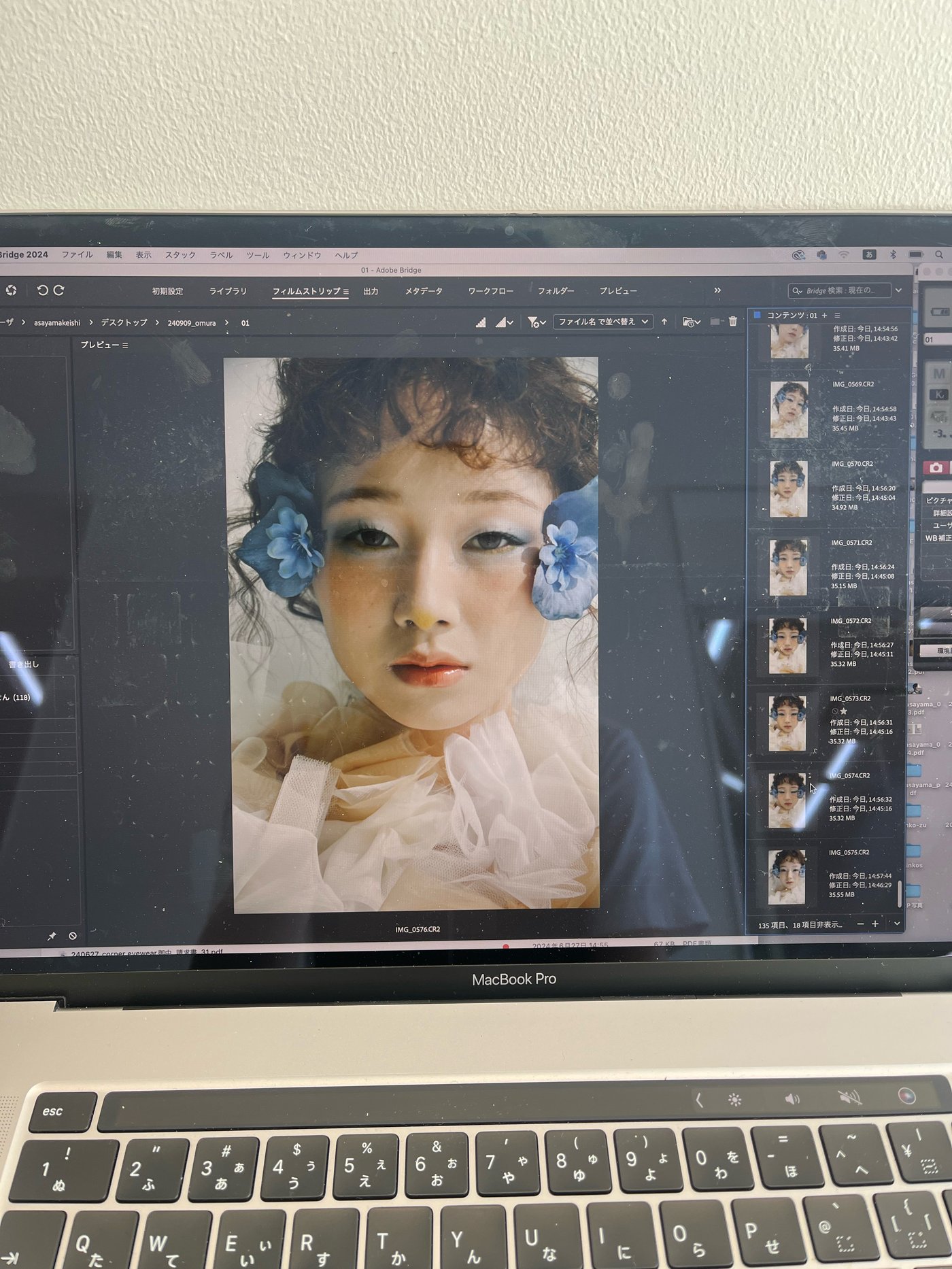The width and height of the screenshot is (952, 1269).
Task: Open the recent folders icon dropdown
Action: pyautogui.click(x=691, y=322)
